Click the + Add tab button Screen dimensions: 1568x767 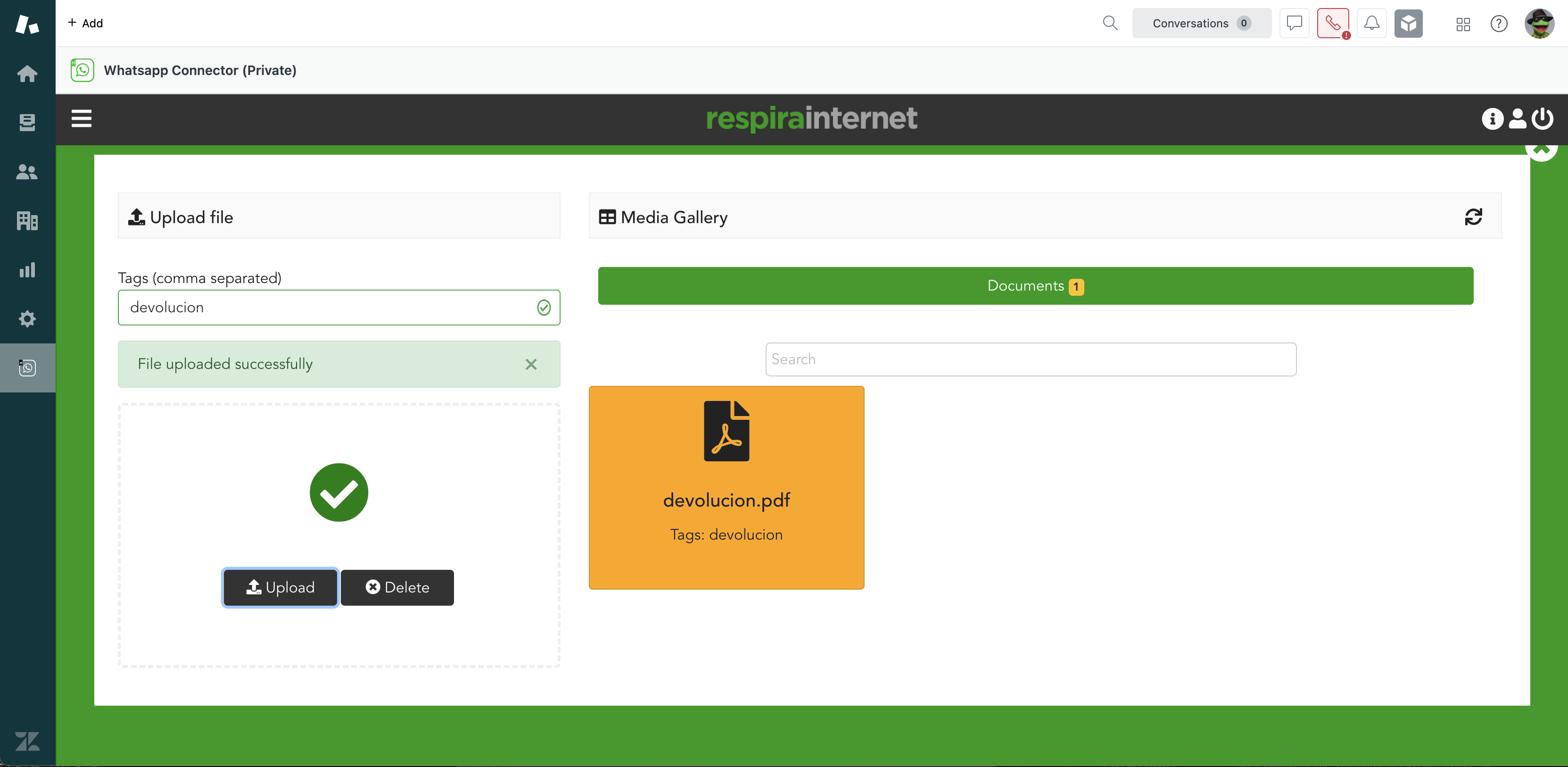85,23
